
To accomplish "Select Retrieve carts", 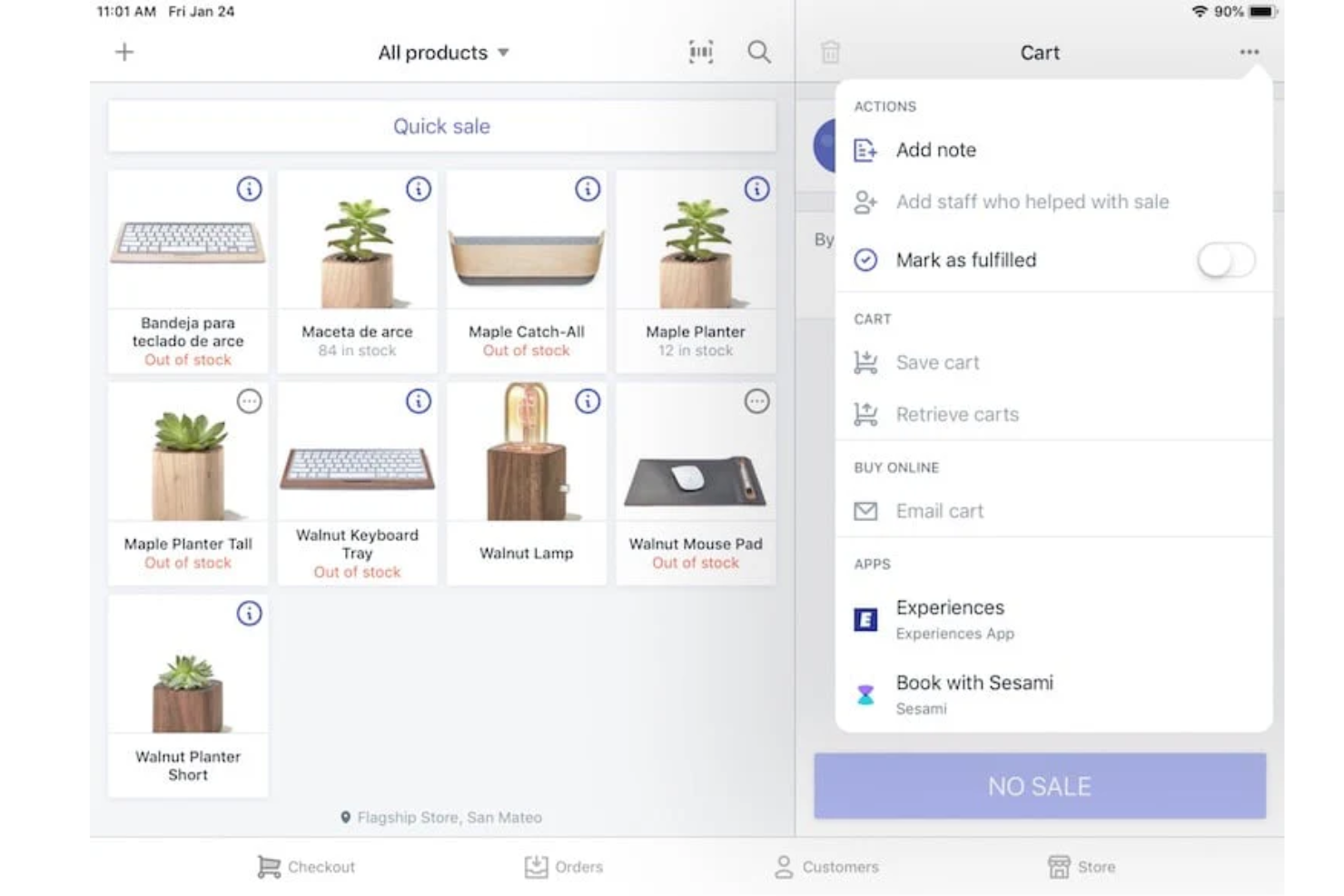I will 956,414.
